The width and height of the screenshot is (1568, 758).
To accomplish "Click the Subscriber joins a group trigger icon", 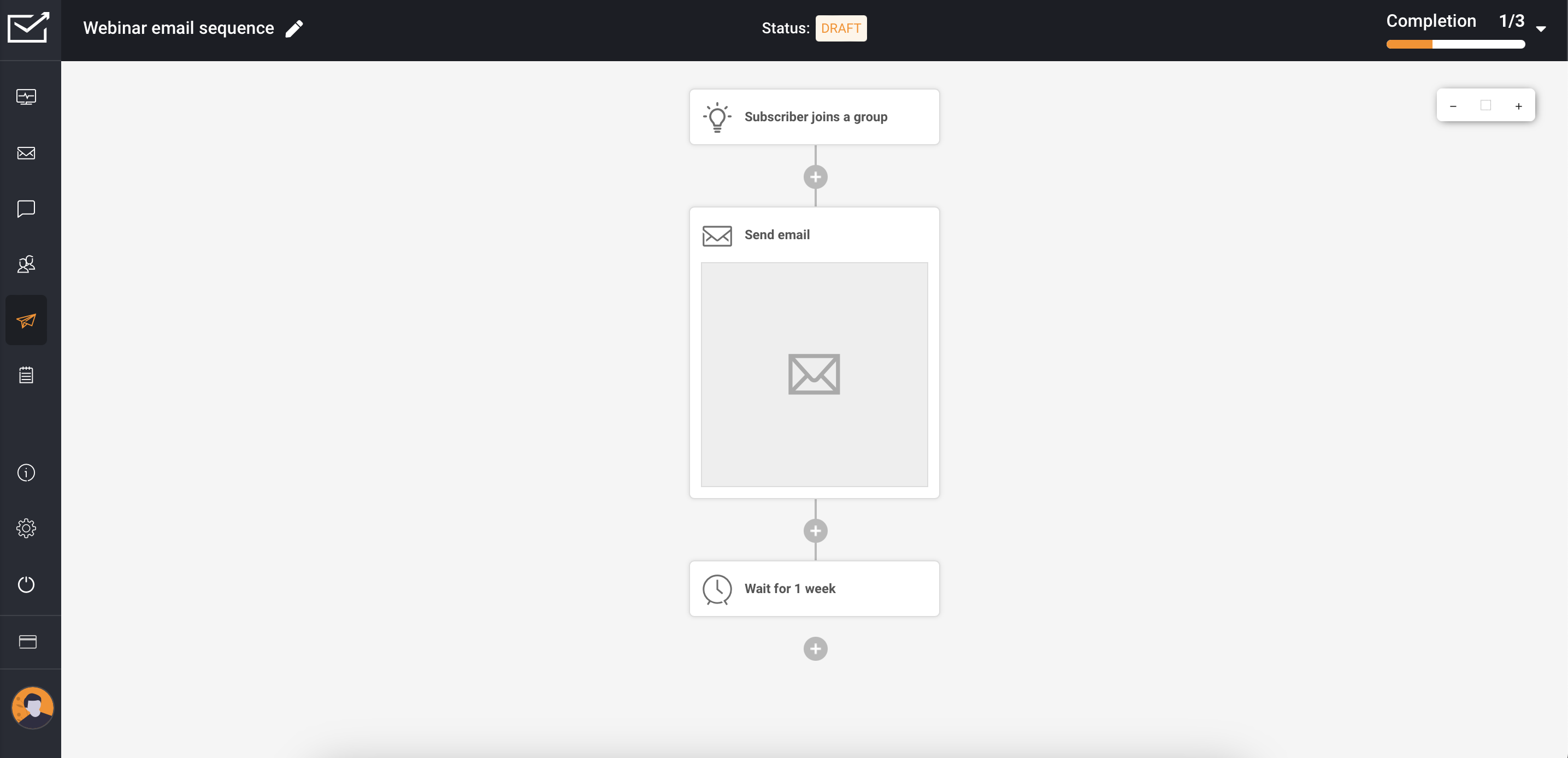I will 717,116.
